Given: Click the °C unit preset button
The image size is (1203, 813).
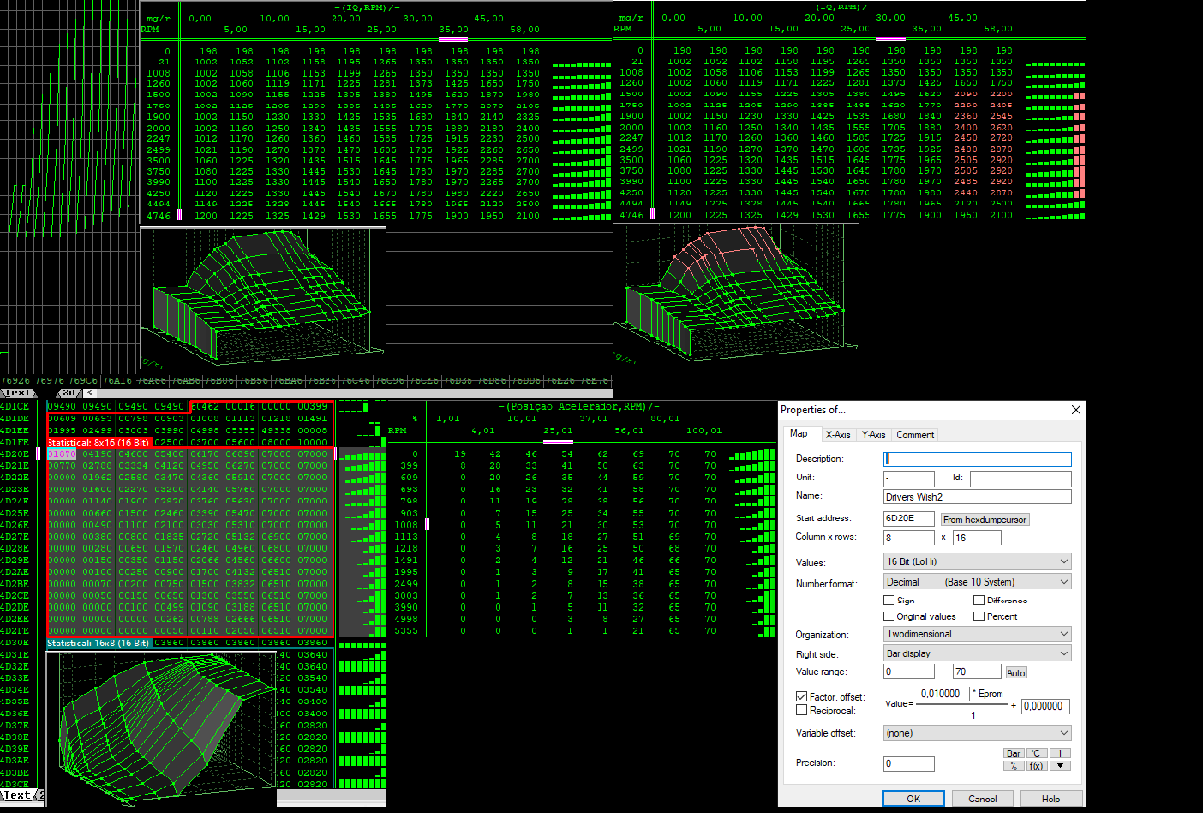Looking at the screenshot, I should pyautogui.click(x=1036, y=753).
